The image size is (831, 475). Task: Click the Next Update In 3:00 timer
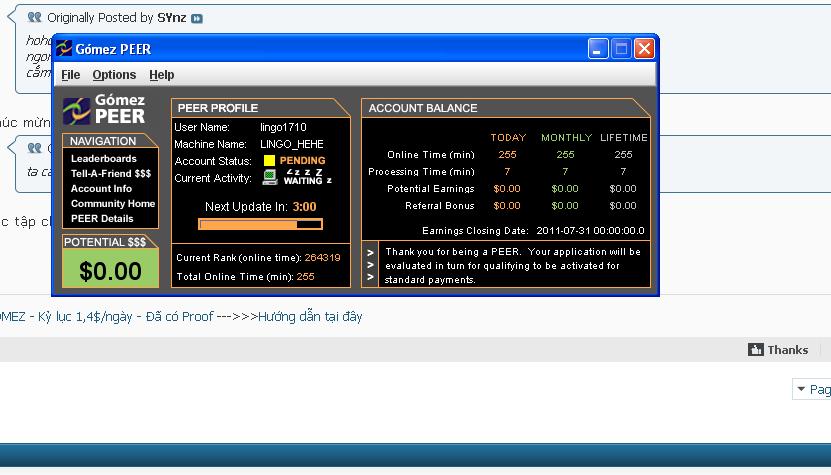304,207
